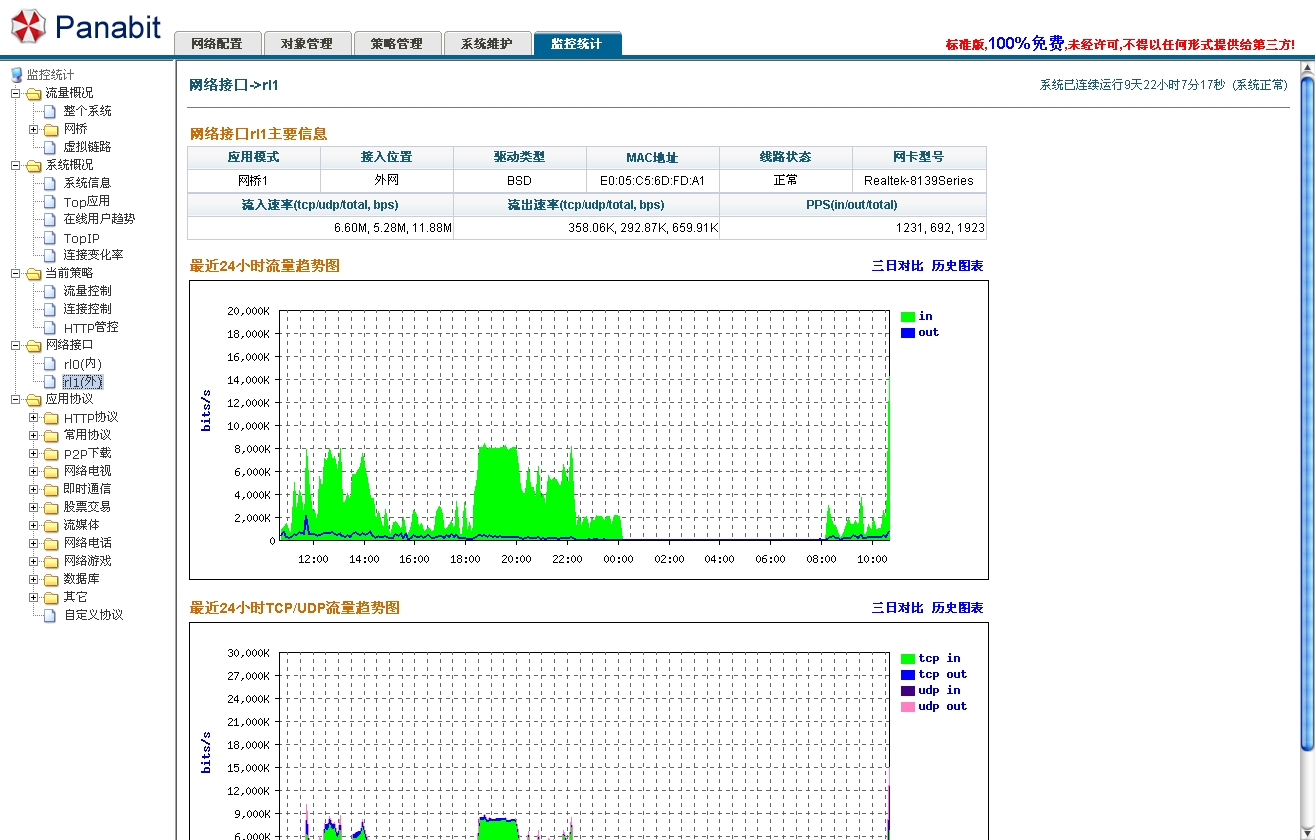Click the 24-hour traffic trend chart
The width and height of the screenshot is (1315, 840).
tap(588, 430)
